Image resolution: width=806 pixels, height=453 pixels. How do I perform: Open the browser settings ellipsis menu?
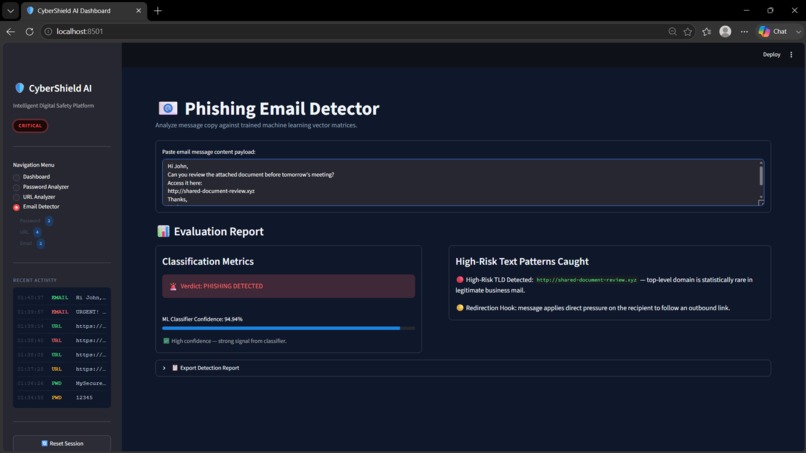point(744,31)
